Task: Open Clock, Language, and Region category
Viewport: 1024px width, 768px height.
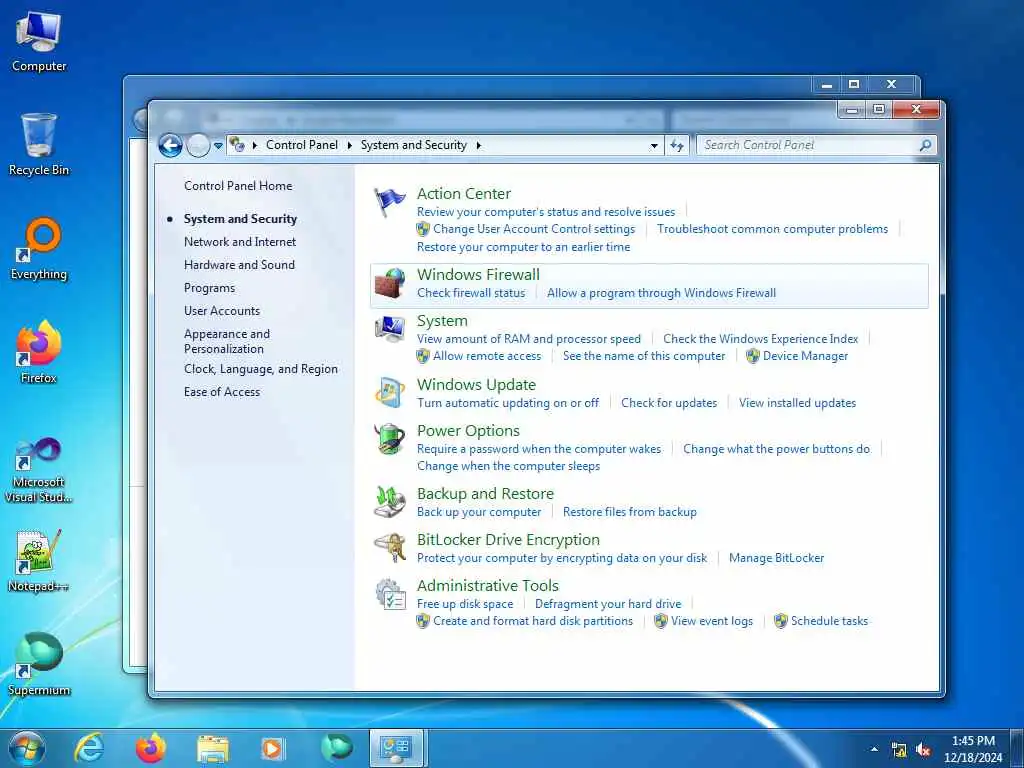Action: click(261, 369)
